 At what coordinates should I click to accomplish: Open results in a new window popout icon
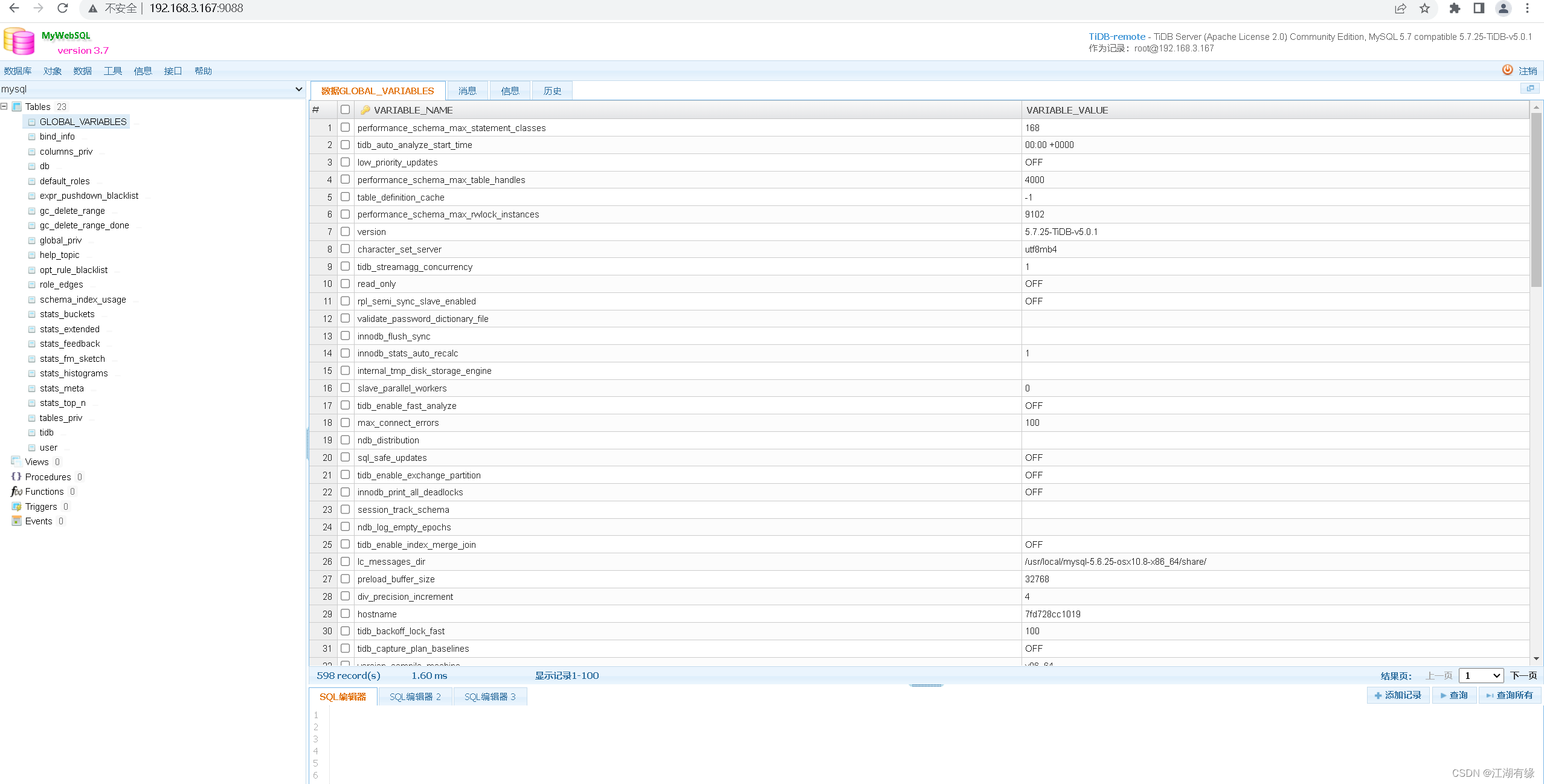(x=1531, y=88)
